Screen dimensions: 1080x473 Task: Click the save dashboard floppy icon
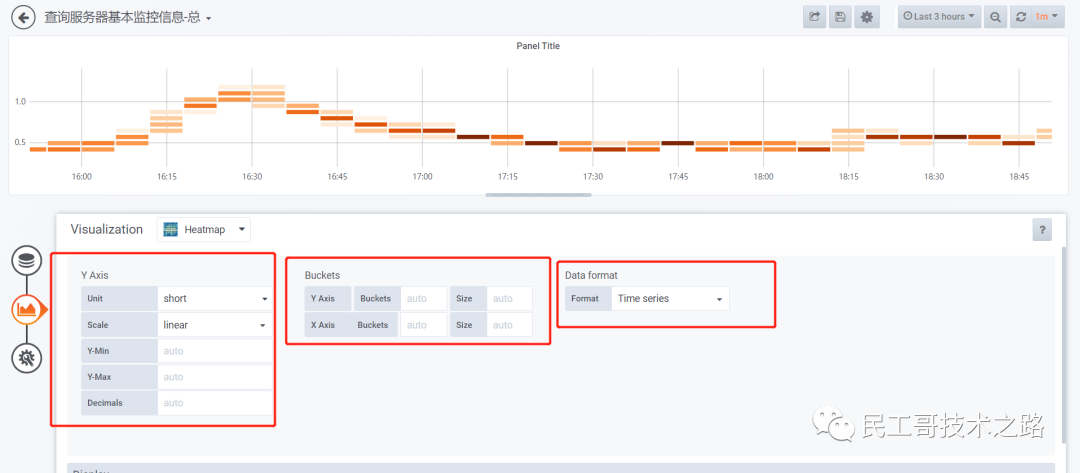click(840, 17)
